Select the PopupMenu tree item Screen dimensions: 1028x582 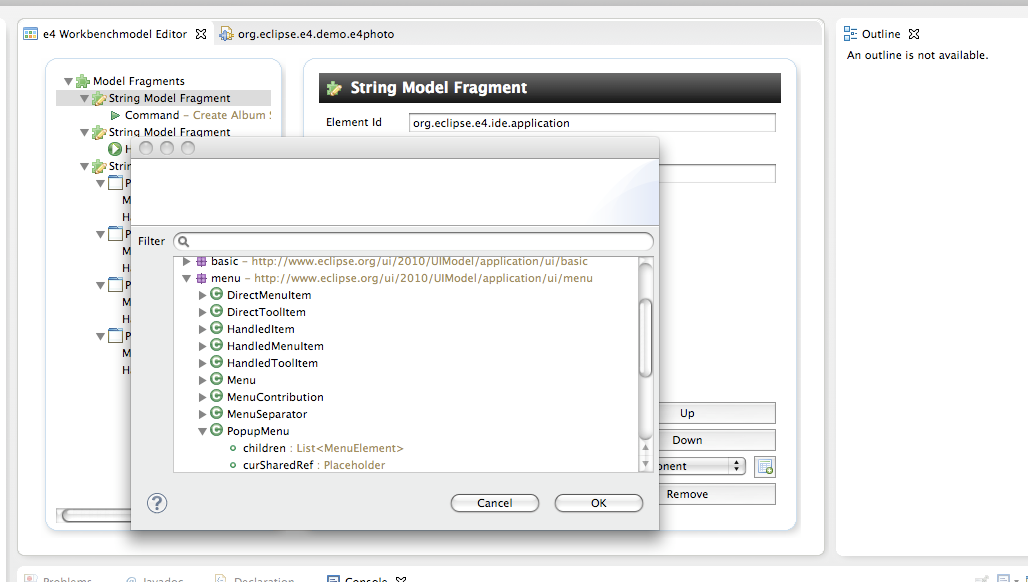coord(258,431)
